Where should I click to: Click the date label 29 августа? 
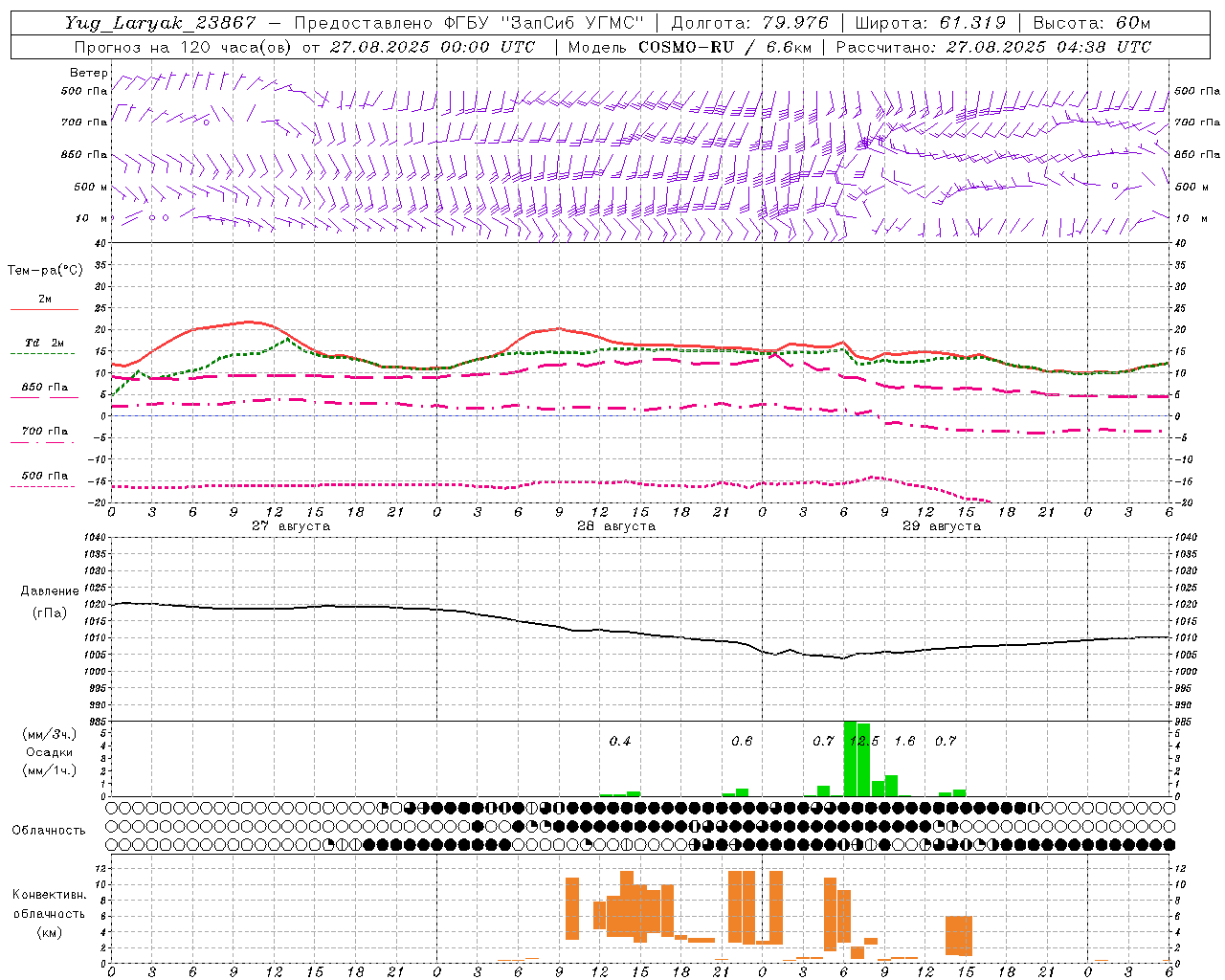point(942,526)
